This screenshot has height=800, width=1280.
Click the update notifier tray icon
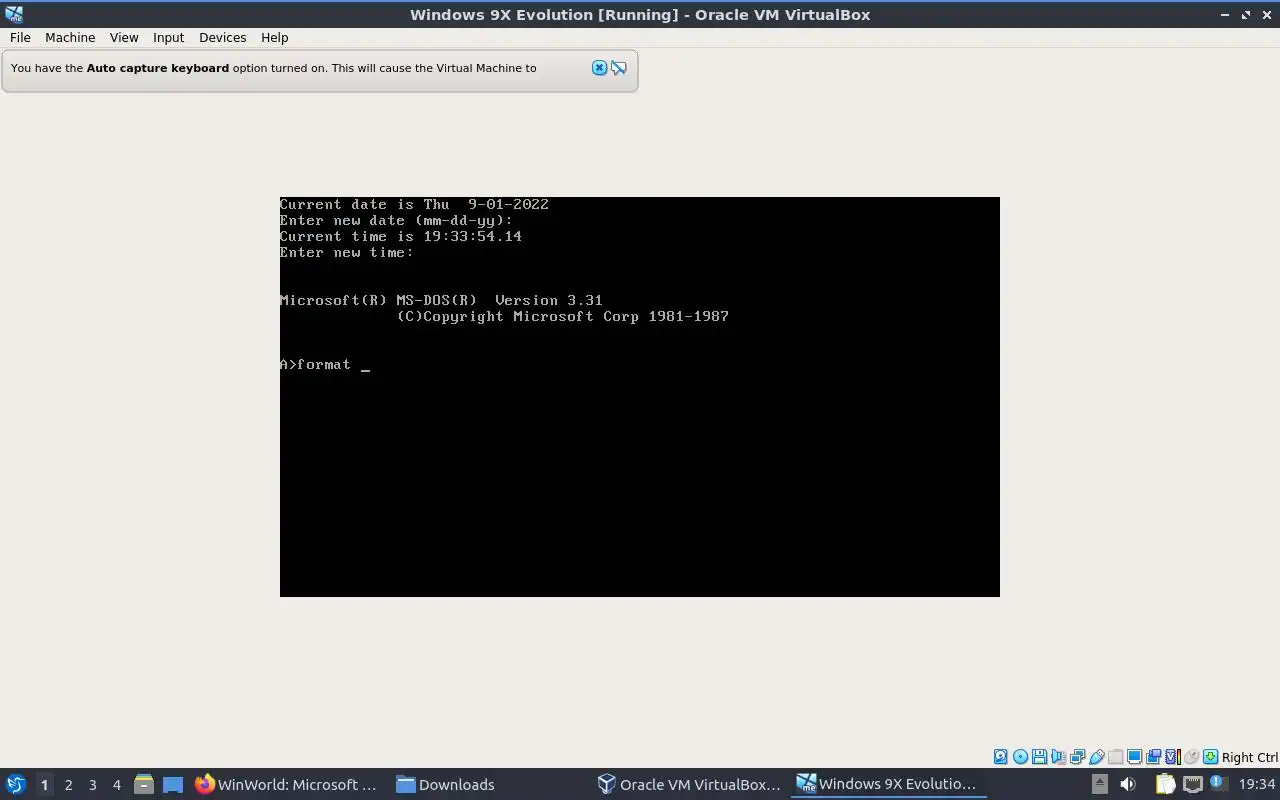pyautogui.click(x=1217, y=783)
